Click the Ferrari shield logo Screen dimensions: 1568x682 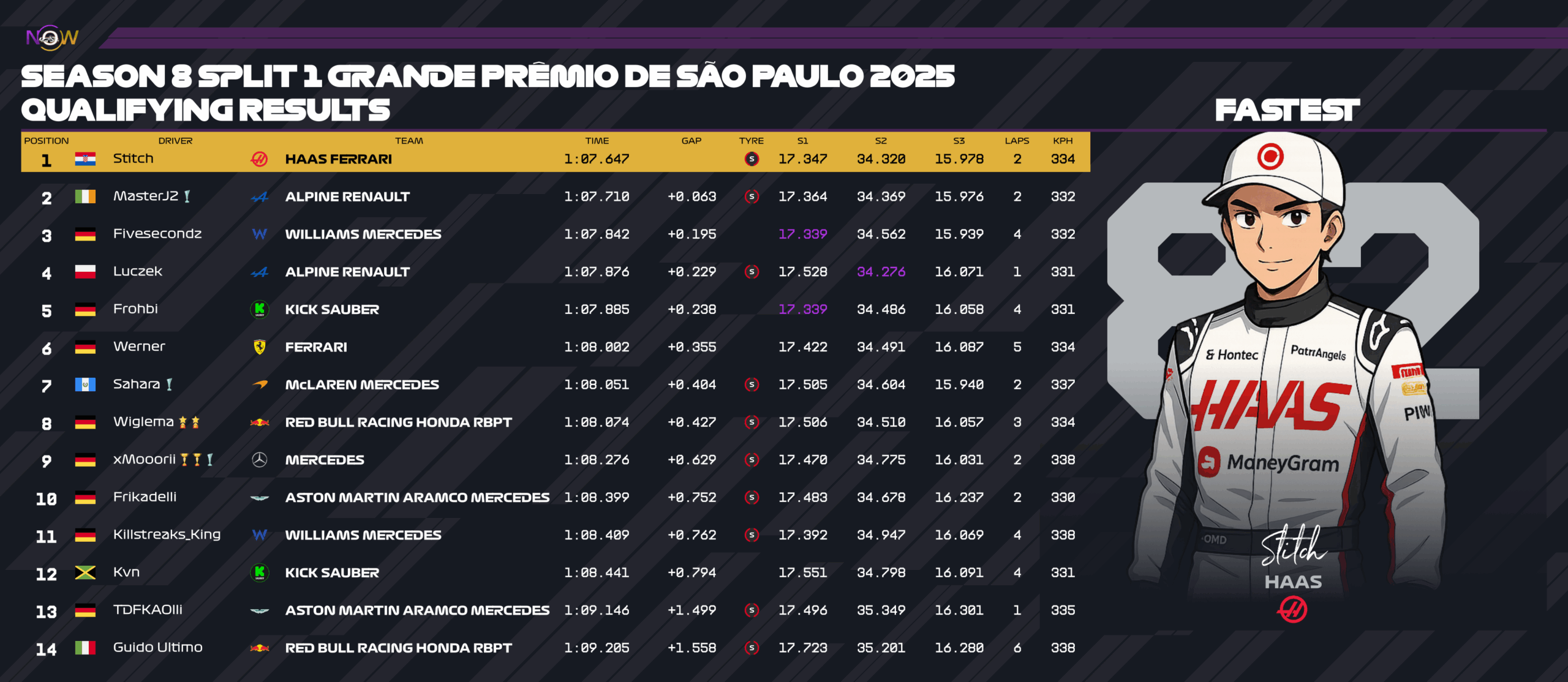click(259, 347)
